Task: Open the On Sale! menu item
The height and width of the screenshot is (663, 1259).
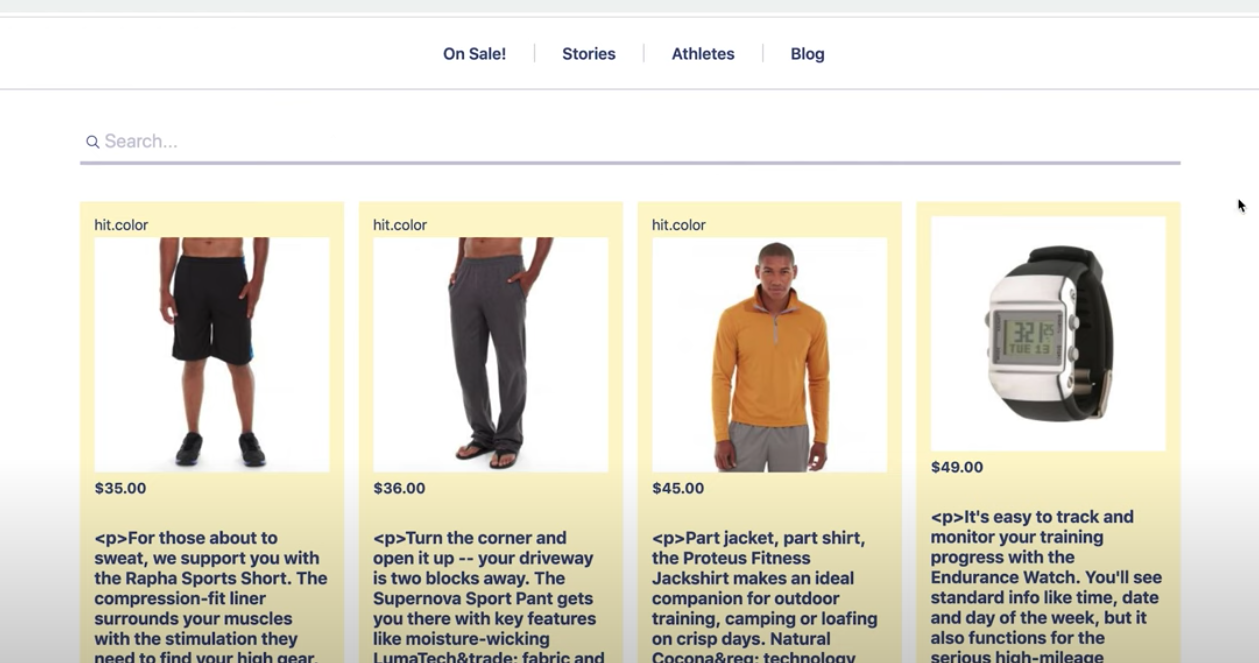Action: (474, 54)
